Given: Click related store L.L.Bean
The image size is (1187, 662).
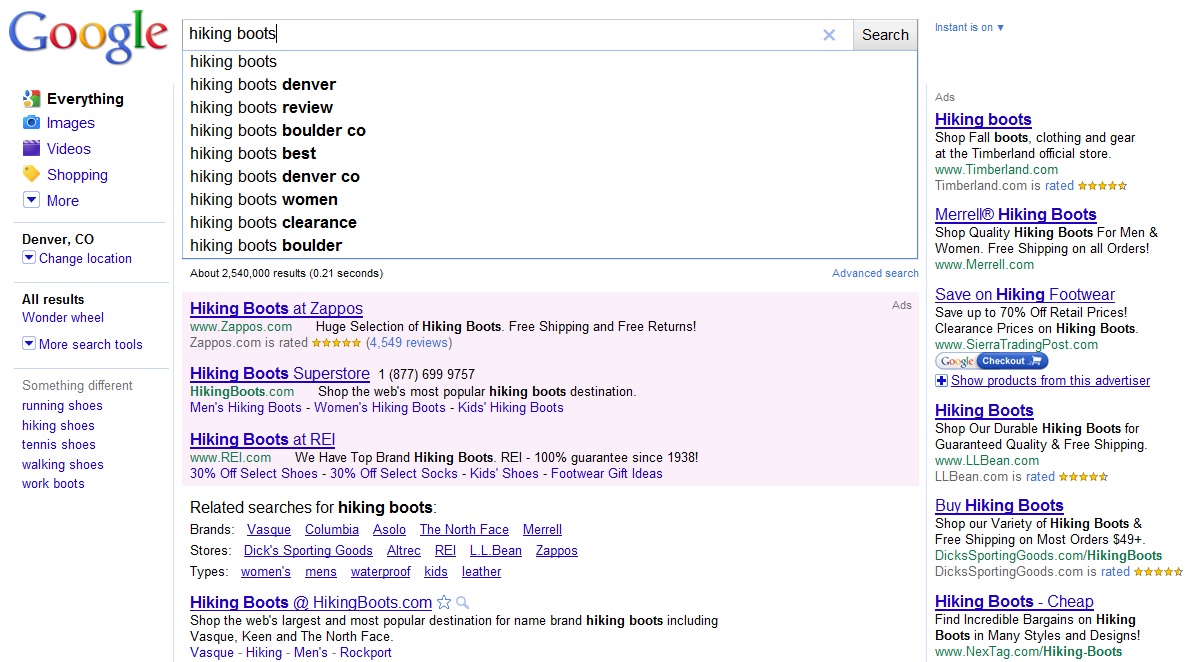Looking at the screenshot, I should click(496, 551).
